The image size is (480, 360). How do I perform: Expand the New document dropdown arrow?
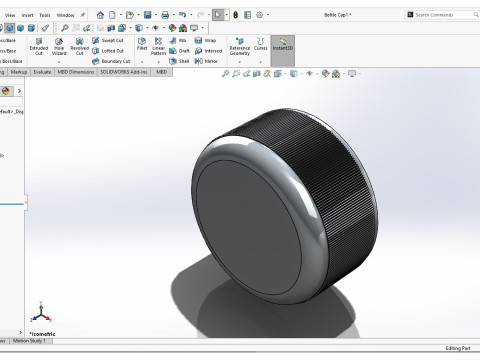click(120, 15)
